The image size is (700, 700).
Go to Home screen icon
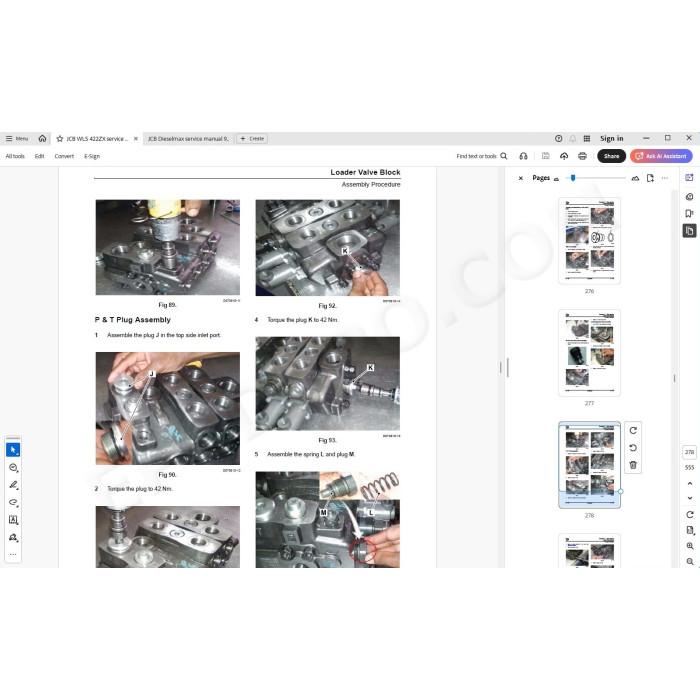click(x=42, y=138)
